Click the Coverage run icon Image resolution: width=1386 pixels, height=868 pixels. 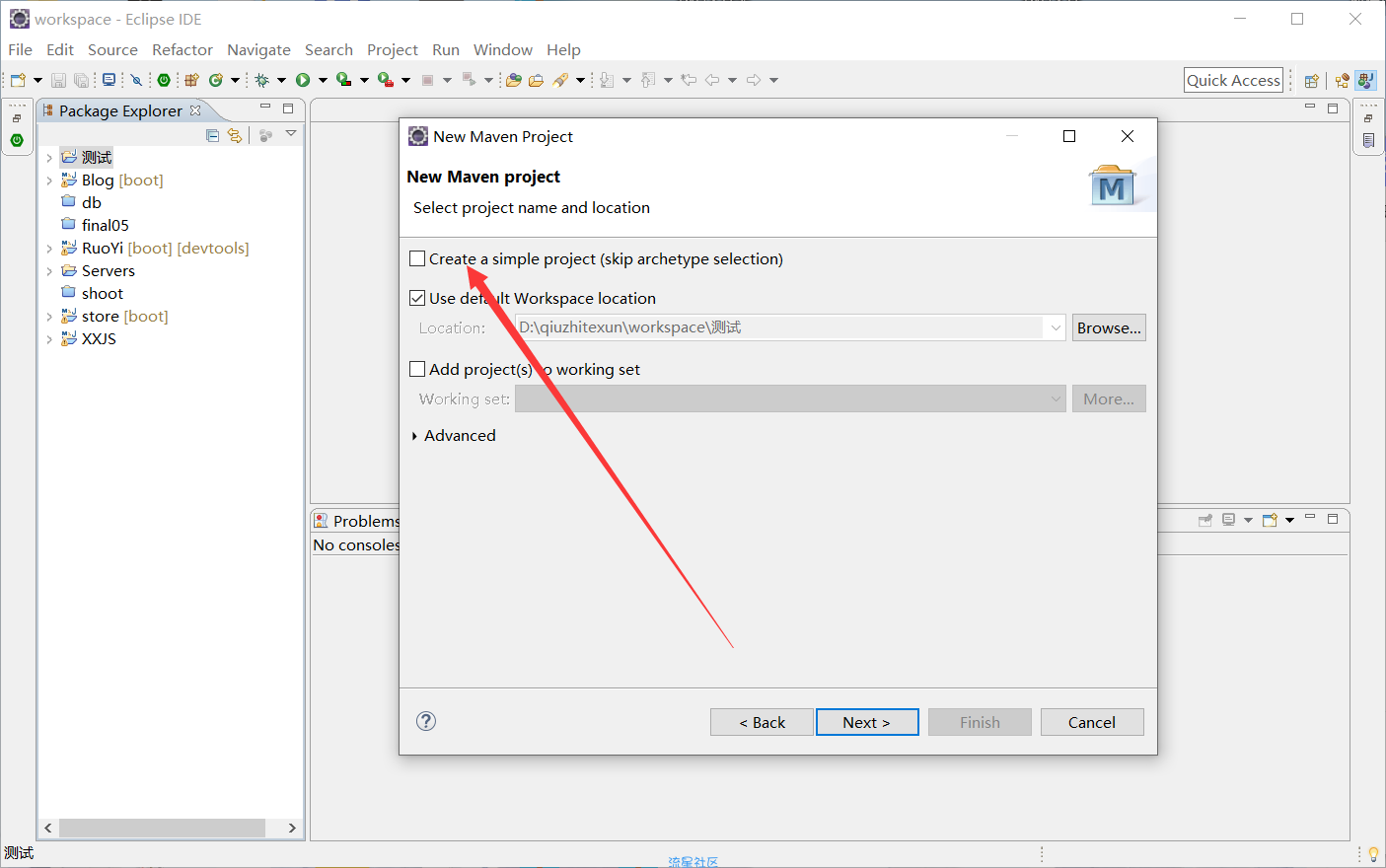pos(344,80)
